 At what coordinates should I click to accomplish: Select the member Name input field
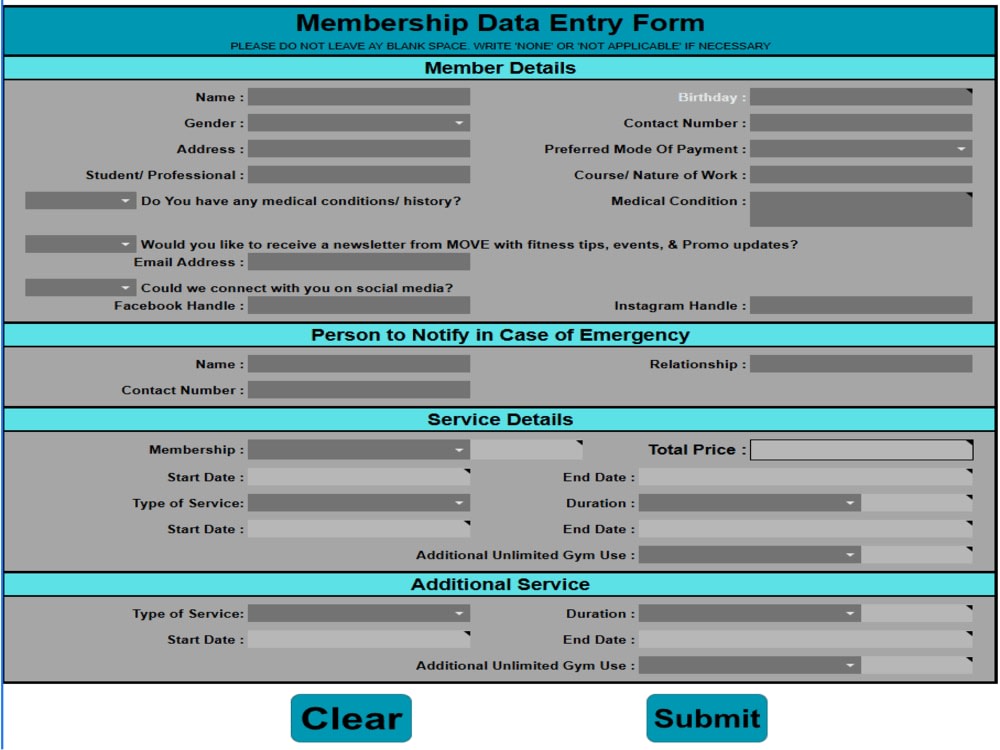point(359,97)
